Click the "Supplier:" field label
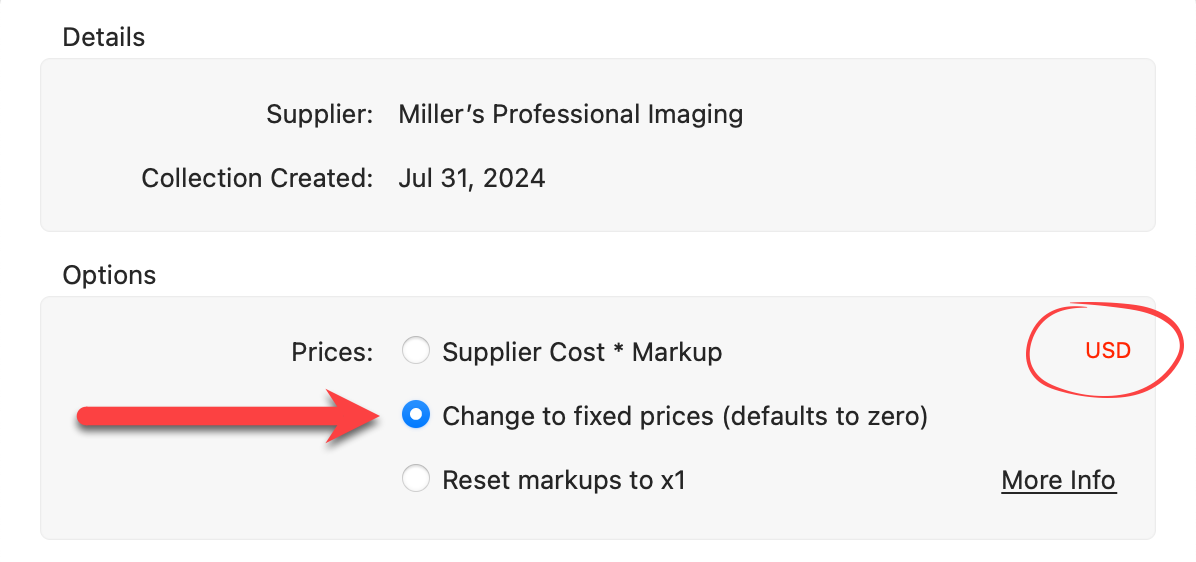 [320, 114]
